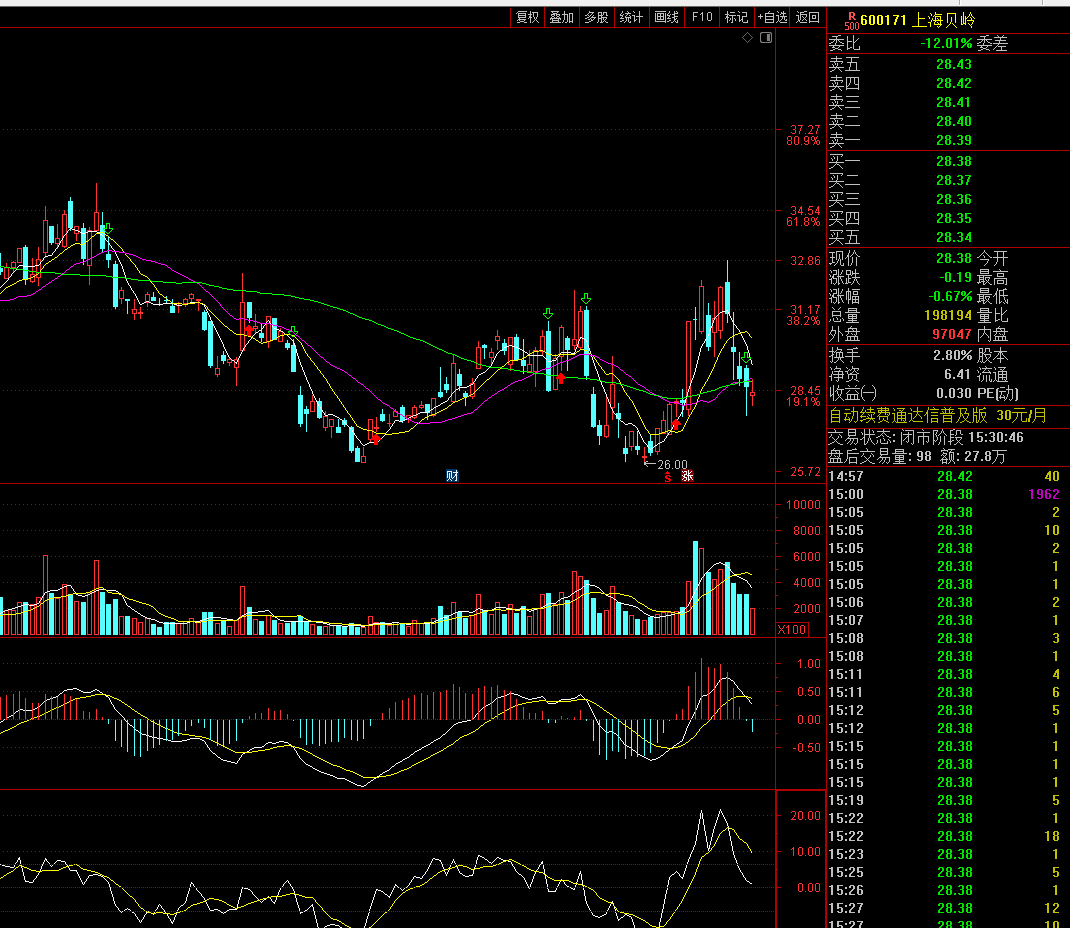Click the 20.00 indicator axis label

(805, 816)
